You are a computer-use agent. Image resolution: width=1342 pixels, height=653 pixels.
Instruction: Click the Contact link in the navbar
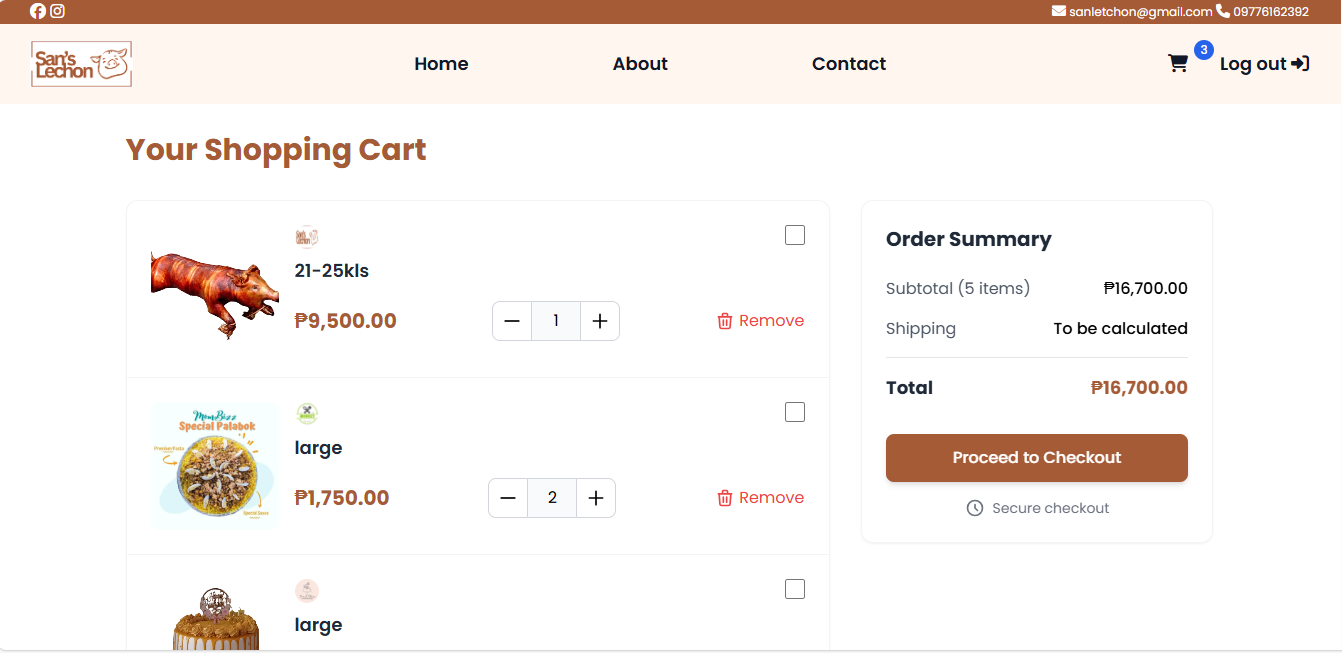(x=849, y=63)
